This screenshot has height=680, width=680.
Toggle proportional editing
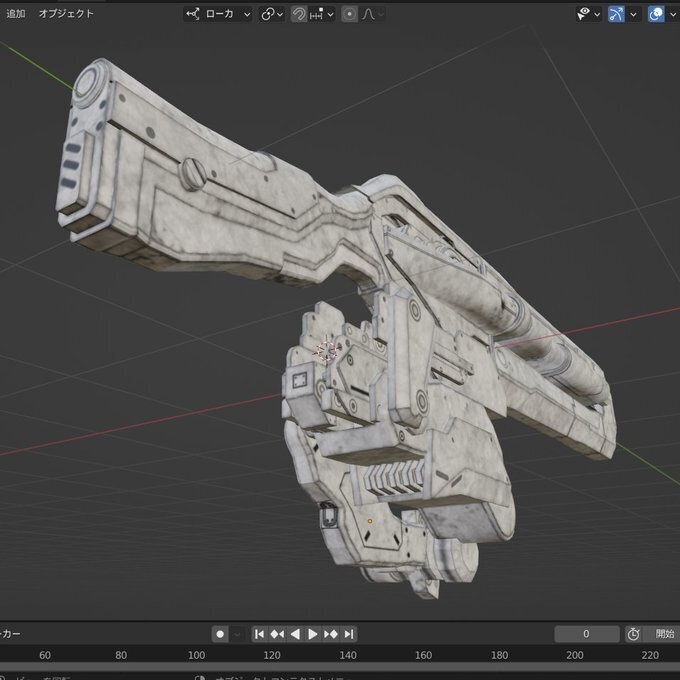pyautogui.click(x=350, y=14)
